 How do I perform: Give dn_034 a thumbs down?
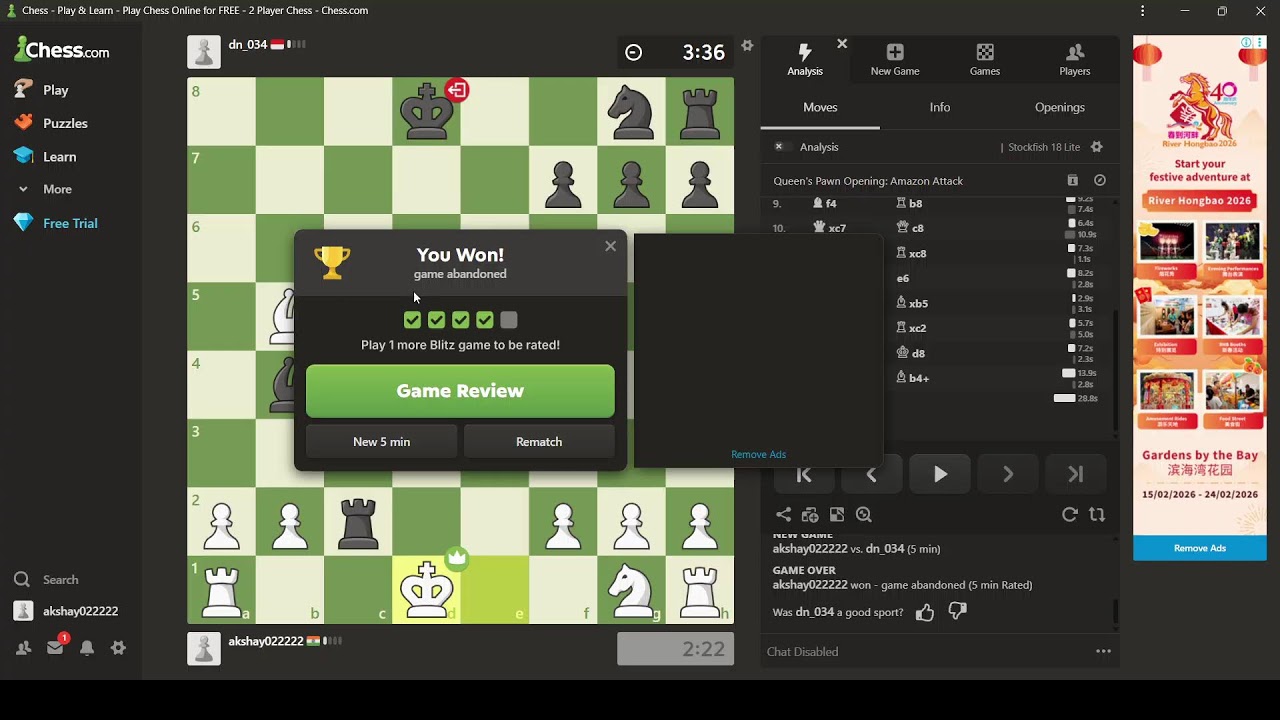957,612
